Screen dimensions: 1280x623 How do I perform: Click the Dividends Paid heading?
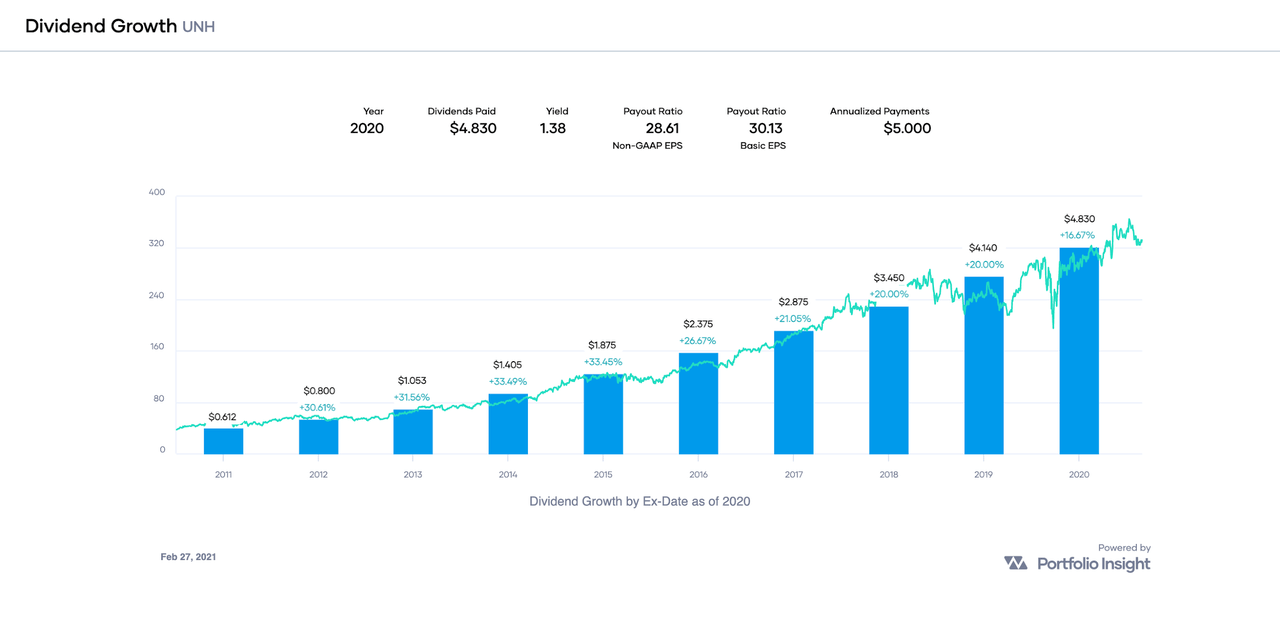coord(462,111)
